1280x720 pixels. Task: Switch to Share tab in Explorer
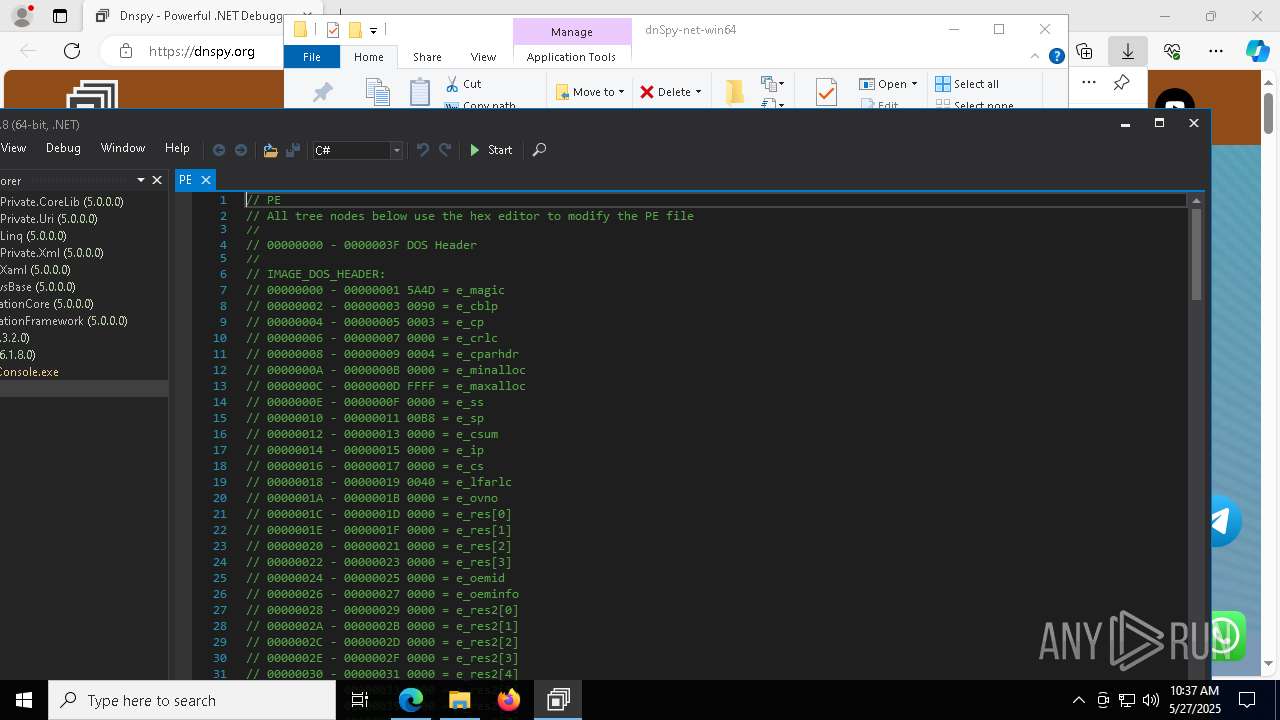click(427, 57)
